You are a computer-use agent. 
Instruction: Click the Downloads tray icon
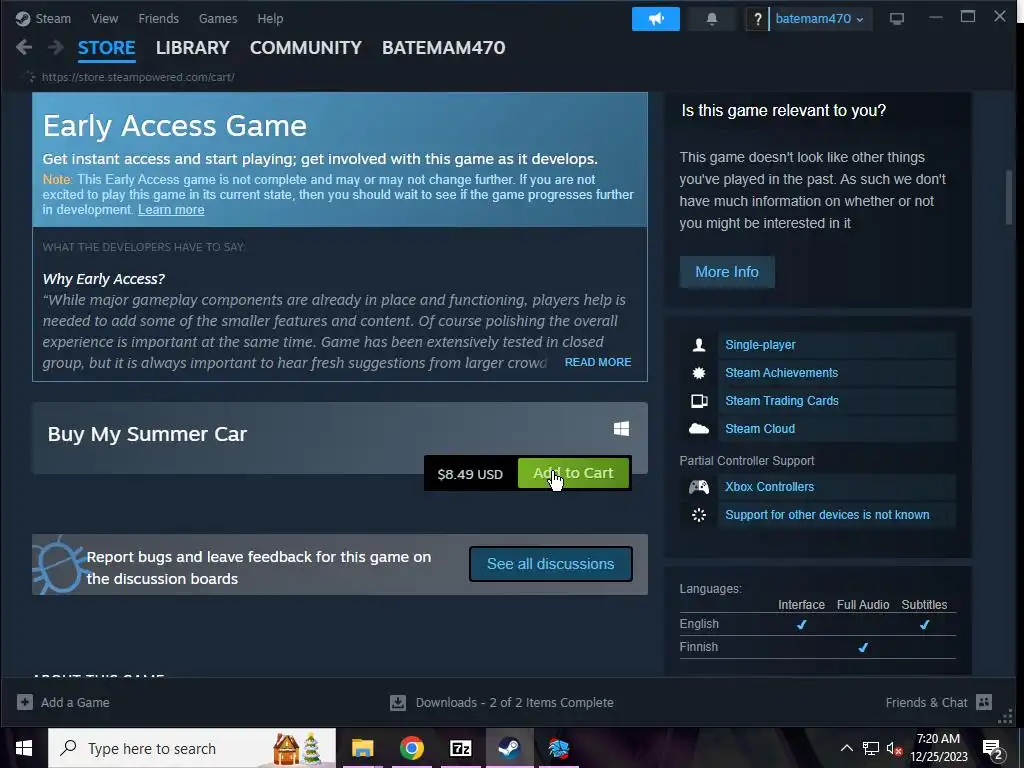(398, 703)
